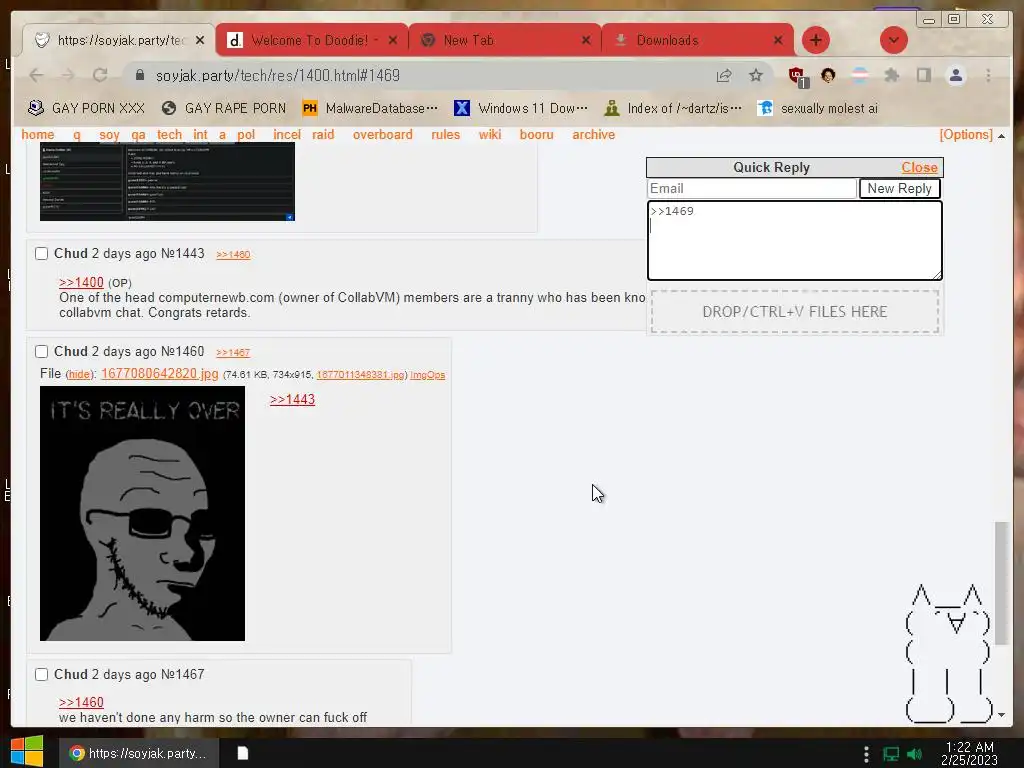Open a new tab with the plus button
Viewport: 1024px width, 768px height.
[816, 40]
